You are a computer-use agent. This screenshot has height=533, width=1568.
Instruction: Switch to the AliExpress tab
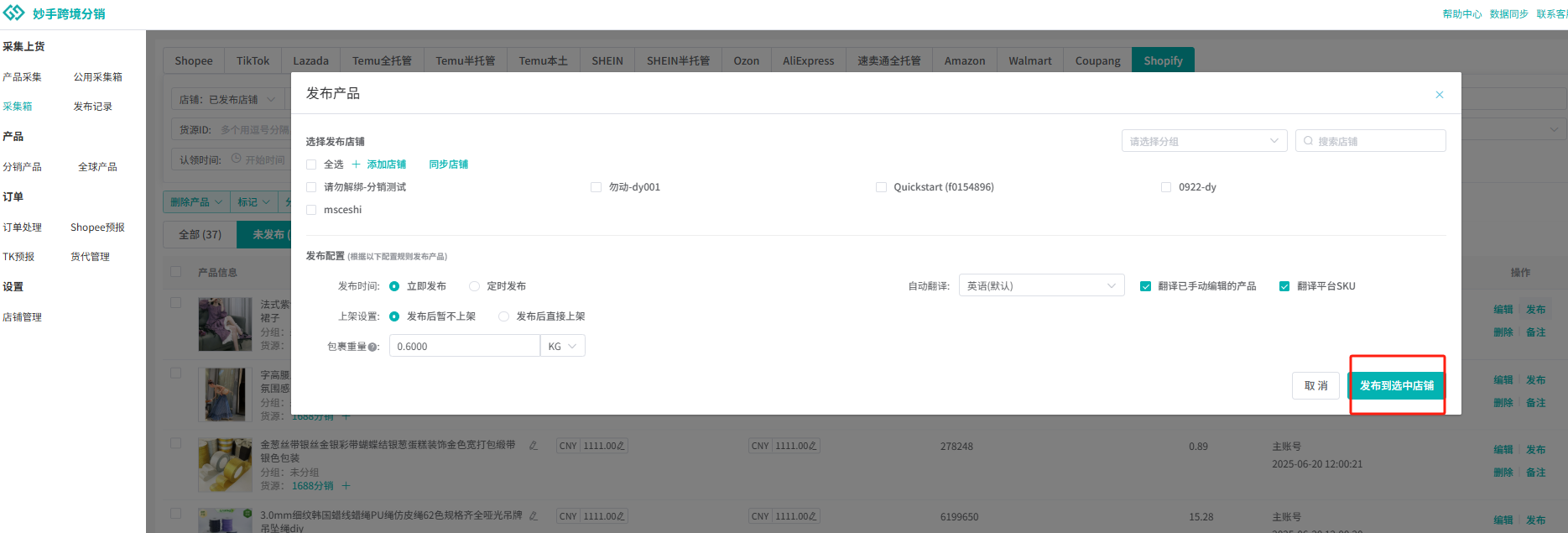(809, 60)
